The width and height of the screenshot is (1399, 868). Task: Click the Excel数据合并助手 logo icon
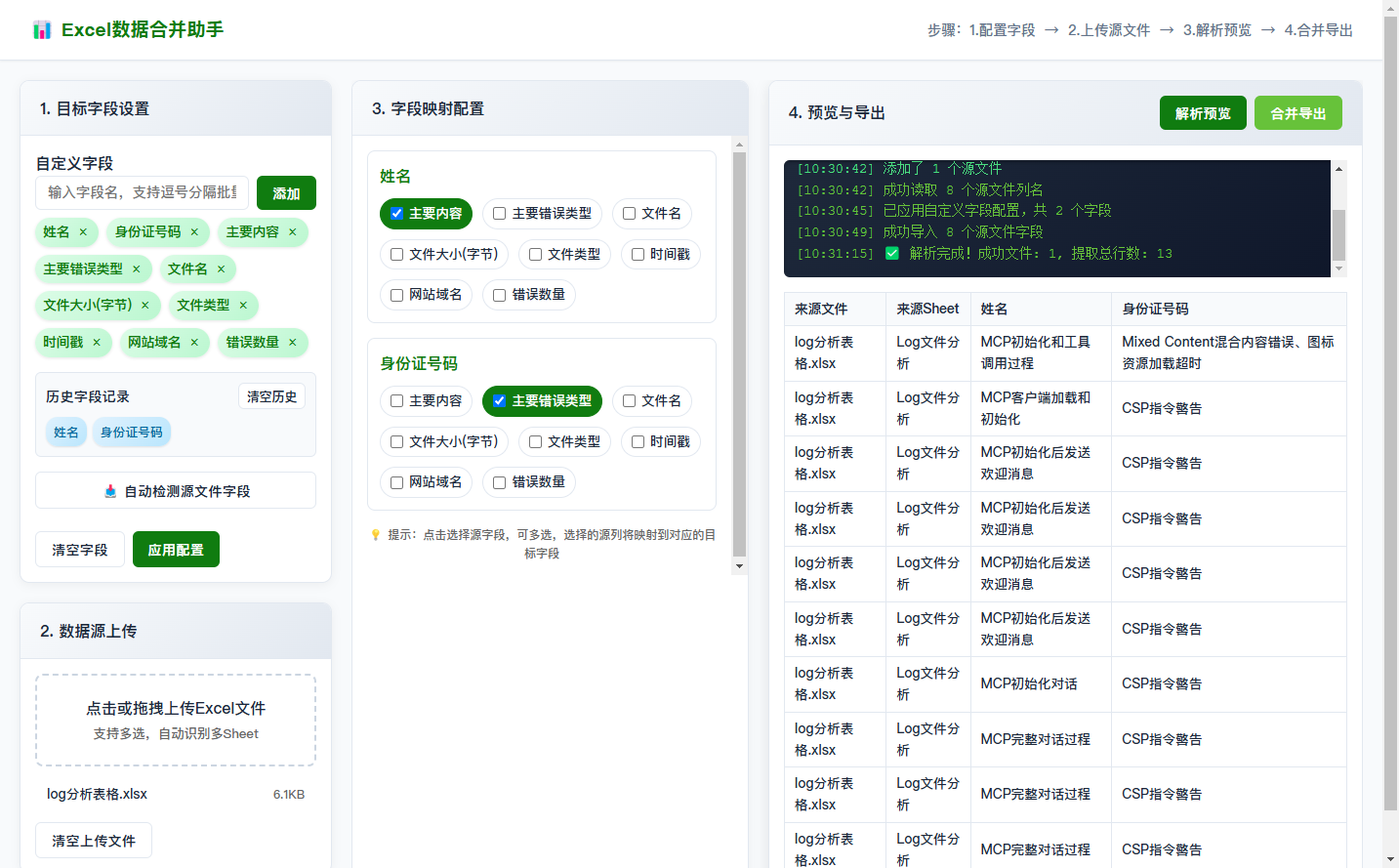[x=42, y=30]
